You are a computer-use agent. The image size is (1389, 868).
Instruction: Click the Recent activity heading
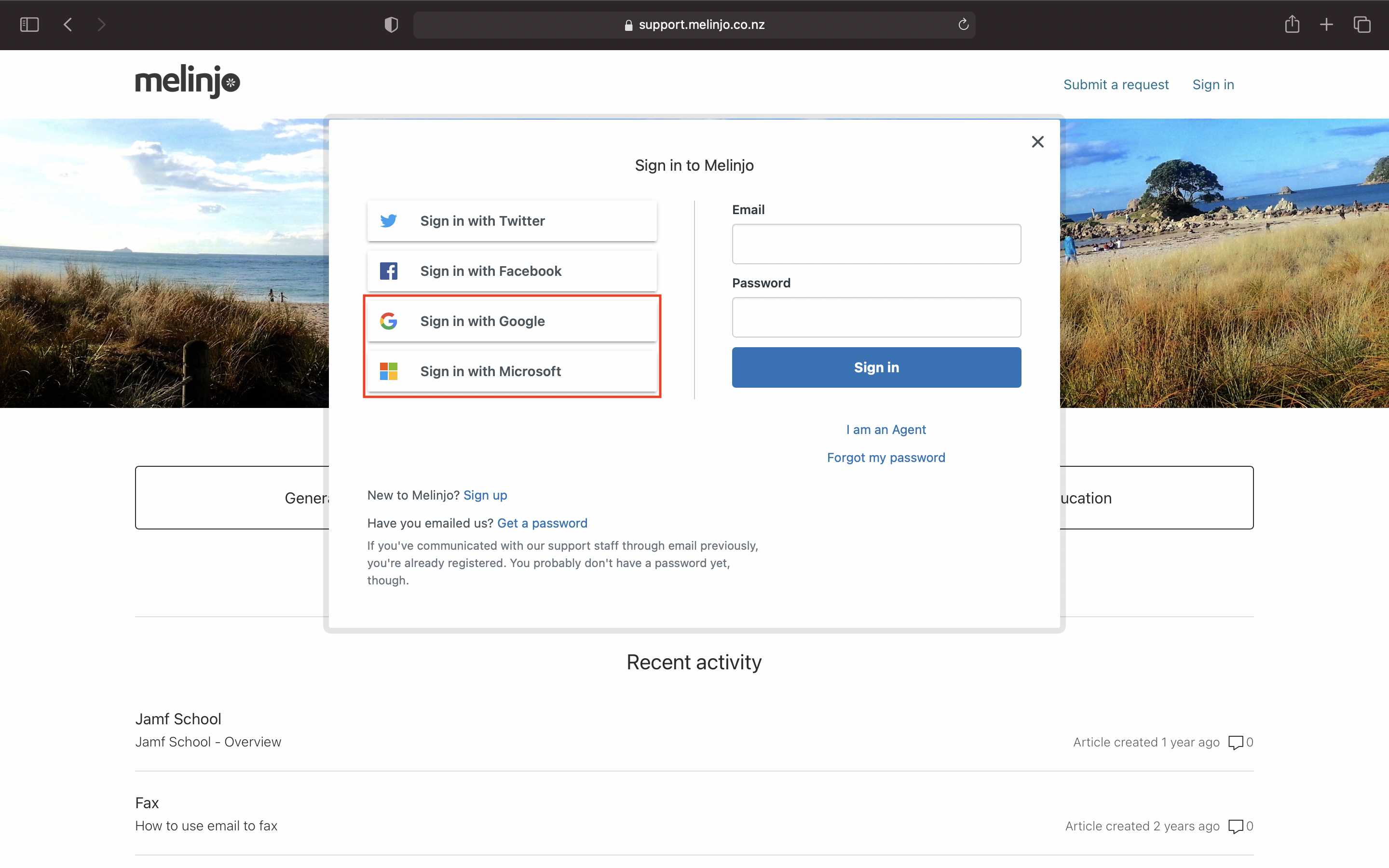point(694,662)
